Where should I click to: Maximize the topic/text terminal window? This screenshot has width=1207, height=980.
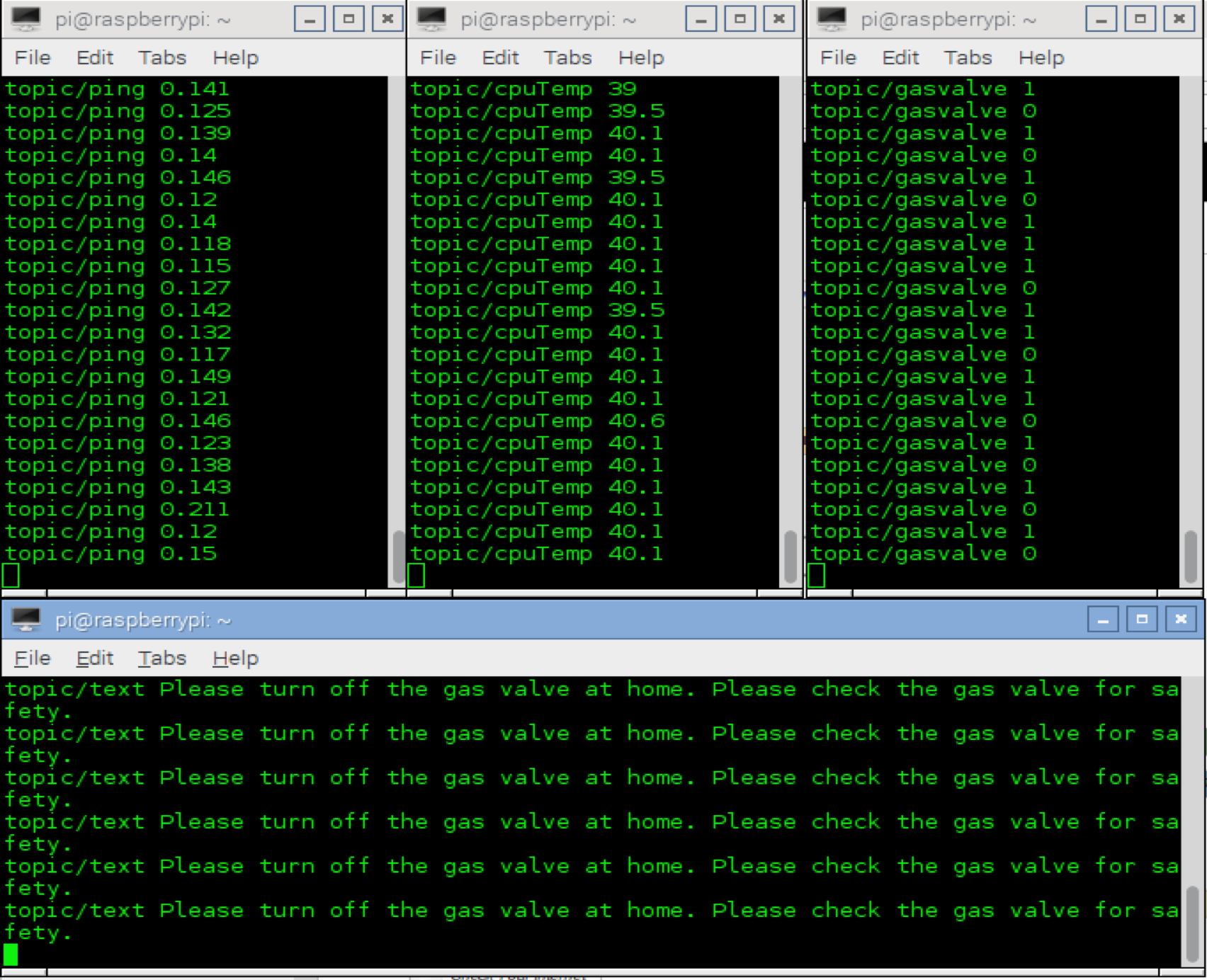point(1142,620)
